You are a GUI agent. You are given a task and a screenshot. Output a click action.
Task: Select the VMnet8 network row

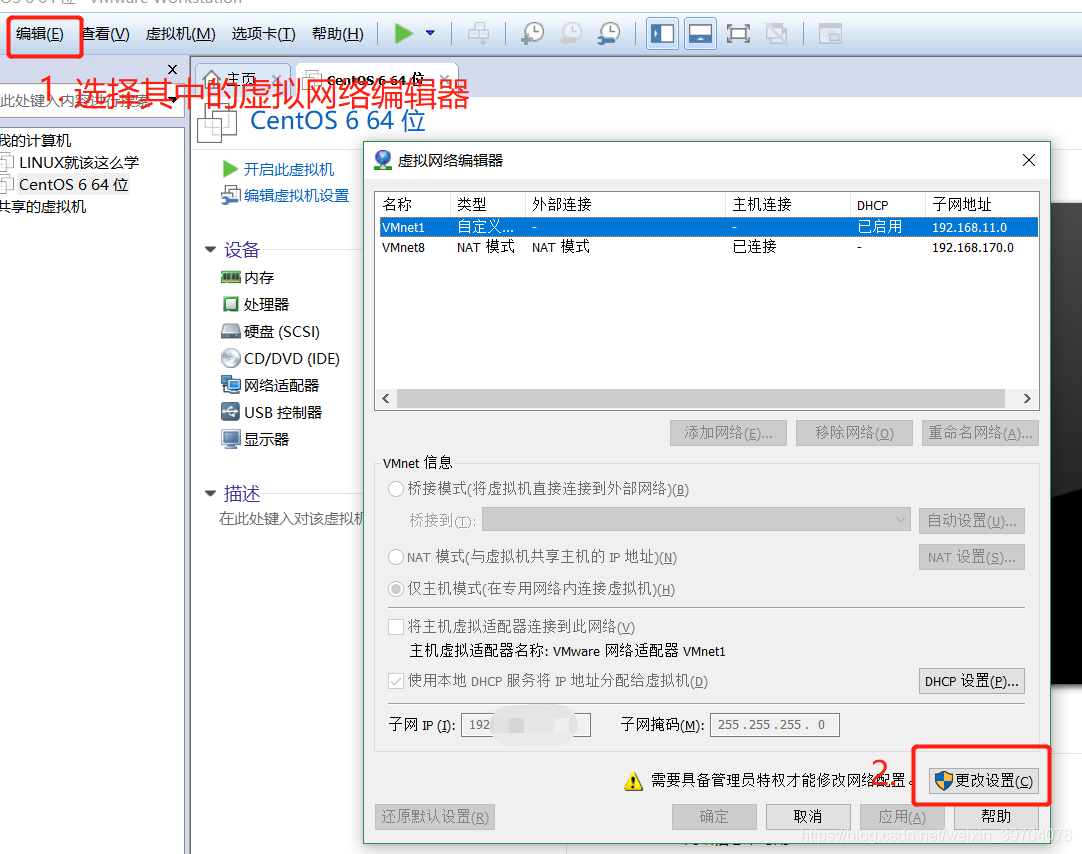709,247
